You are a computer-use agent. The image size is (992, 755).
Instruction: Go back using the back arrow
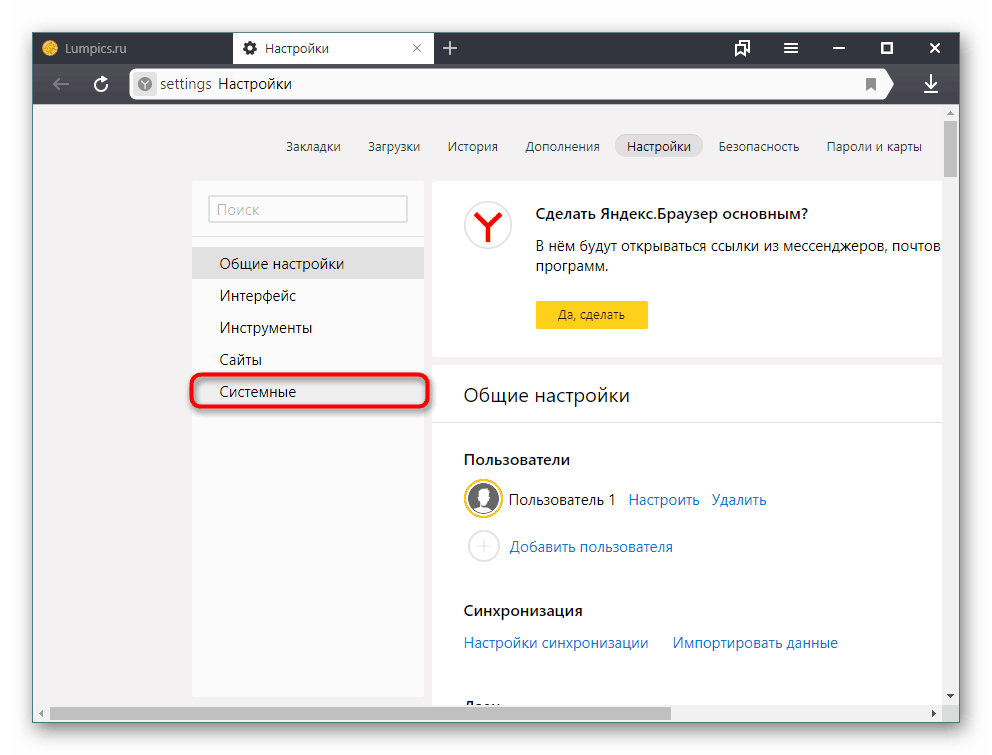point(60,84)
